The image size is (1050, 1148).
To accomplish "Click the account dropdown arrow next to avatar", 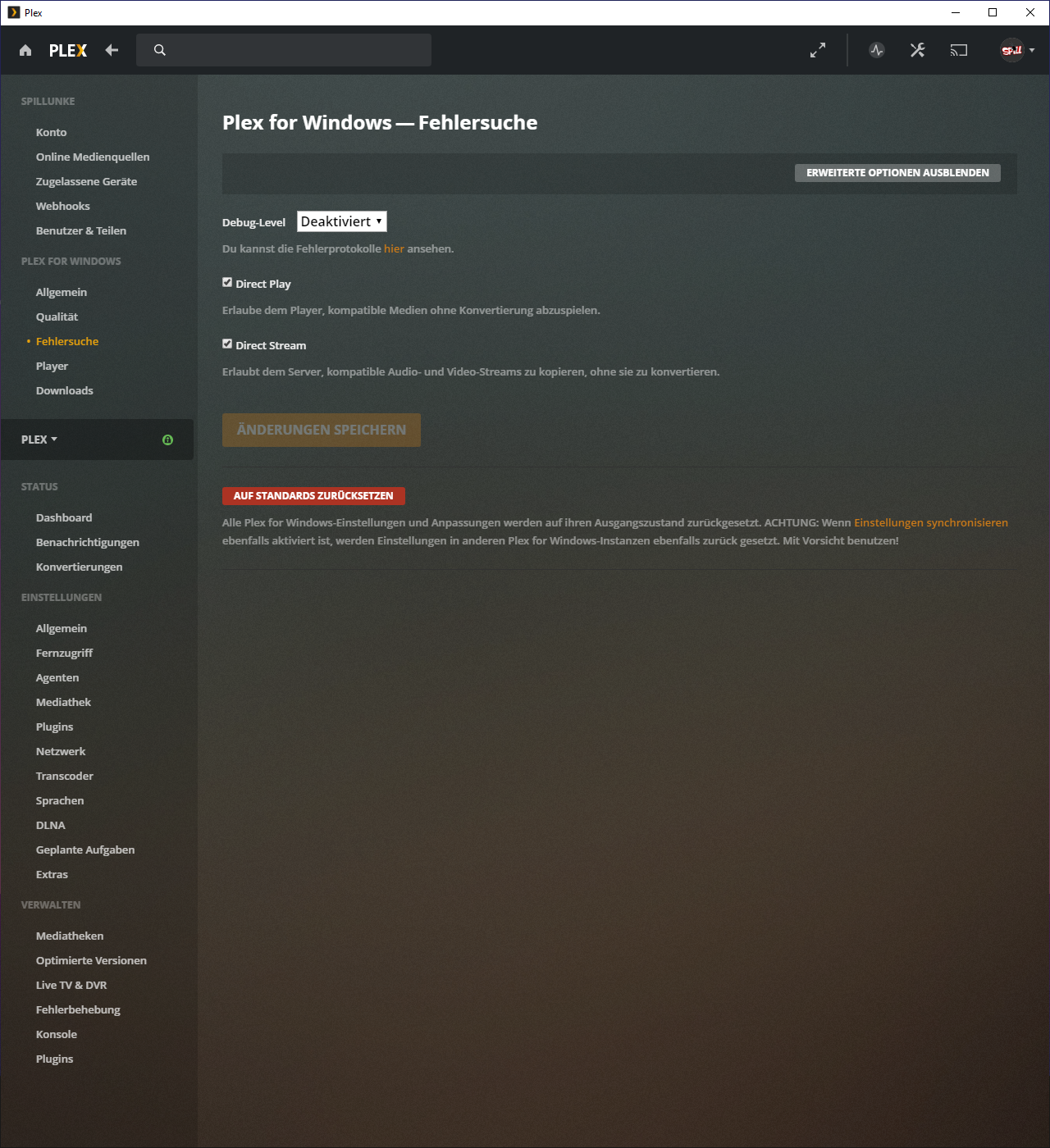I will 1032,50.
